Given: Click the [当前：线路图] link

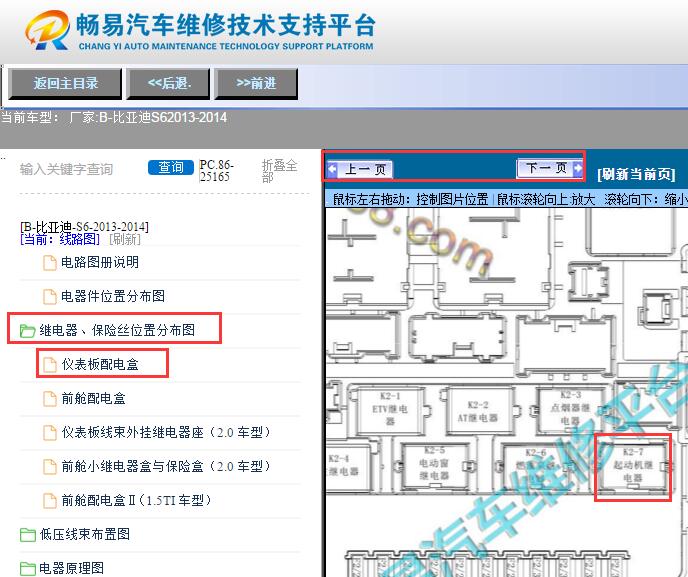Looking at the screenshot, I should [x=60, y=239].
